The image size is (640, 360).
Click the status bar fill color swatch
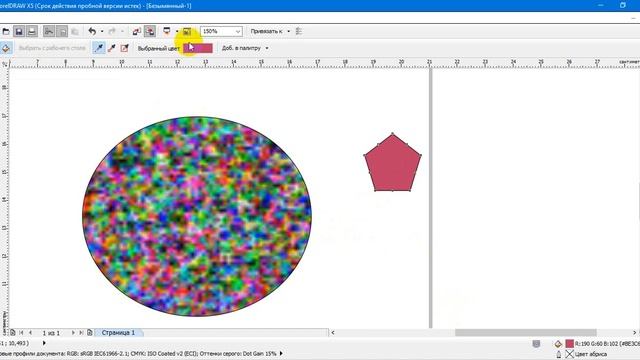click(569, 344)
